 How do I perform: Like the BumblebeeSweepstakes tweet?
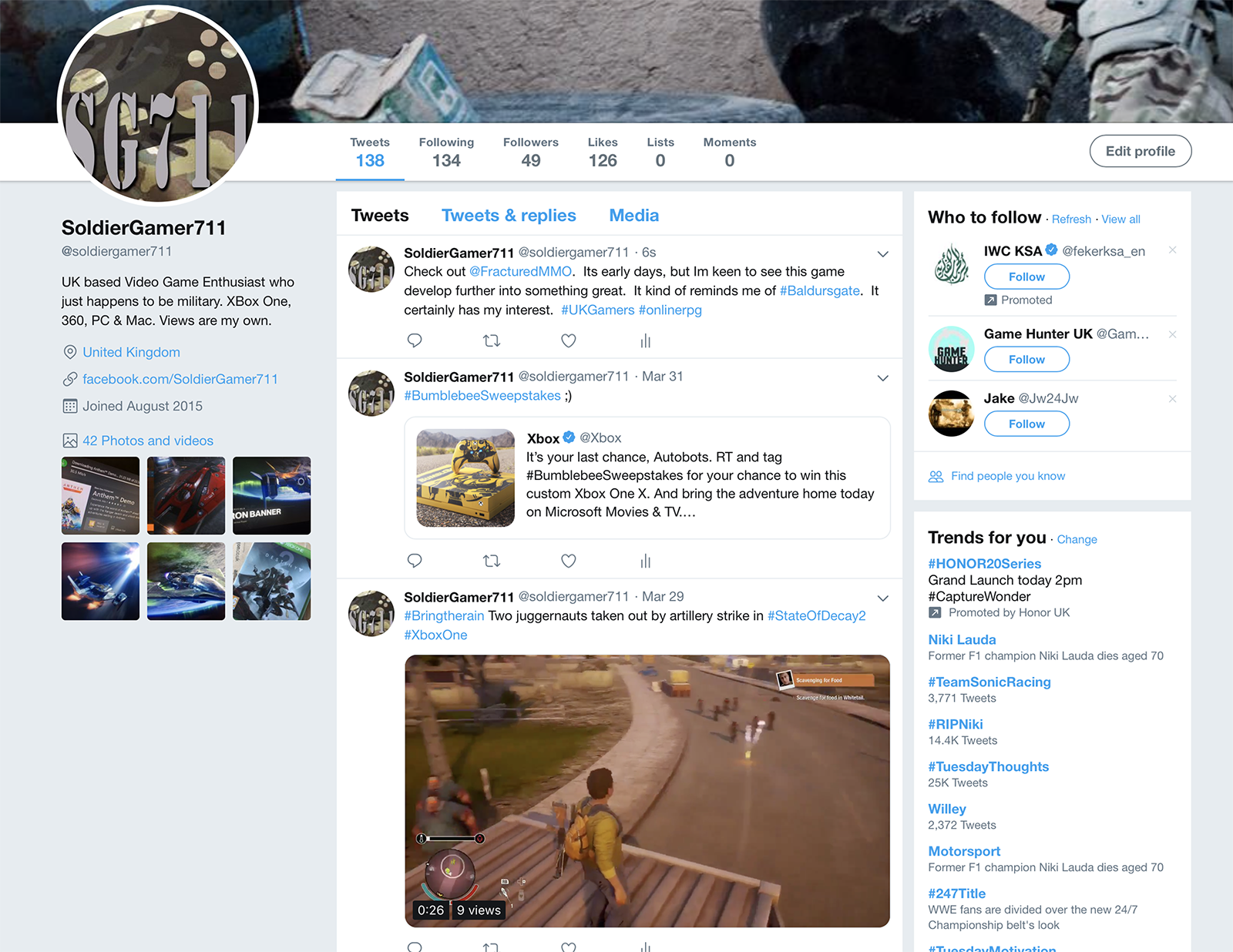tap(569, 561)
